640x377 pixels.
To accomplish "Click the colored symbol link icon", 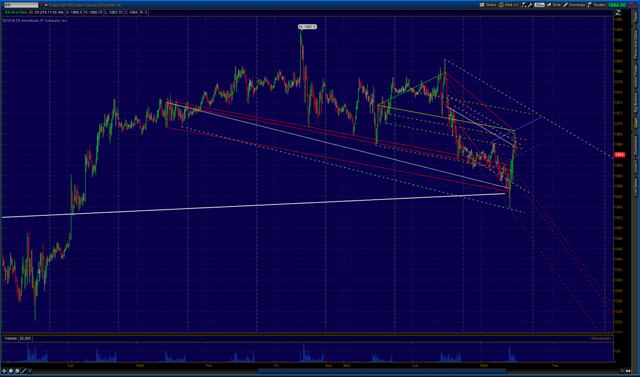I will pos(46,5).
